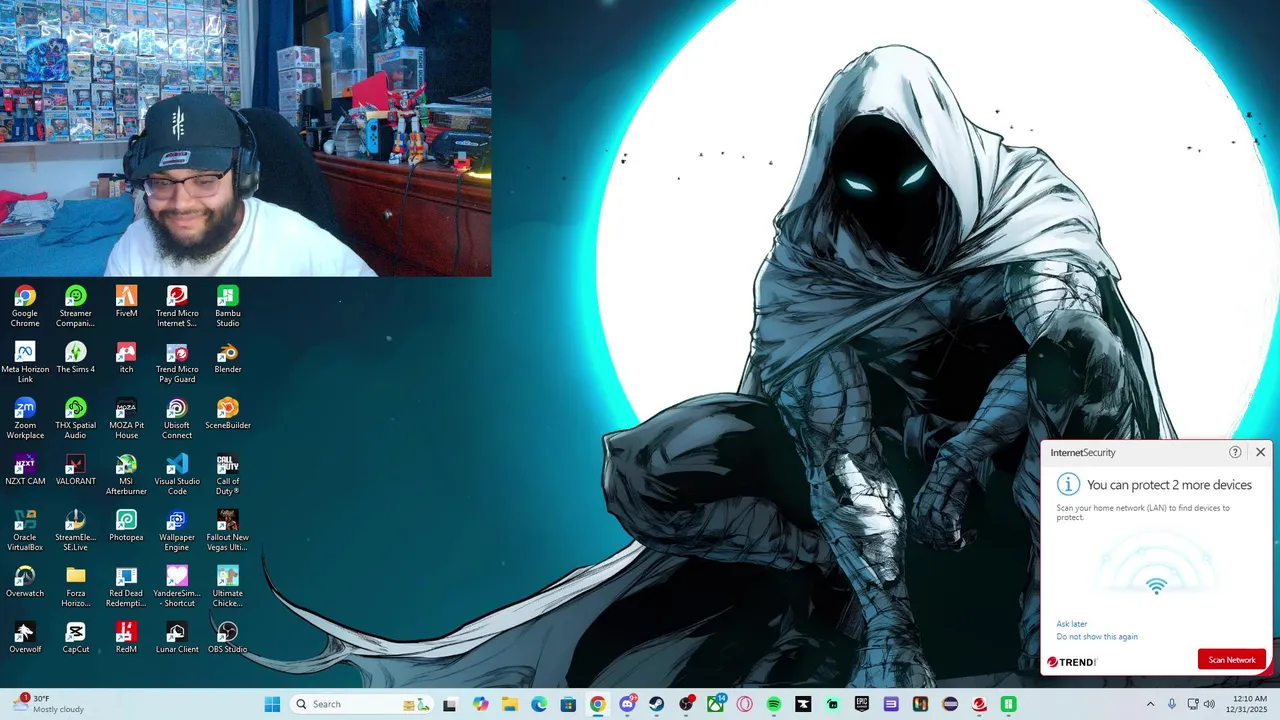Launch Wallpaper Engine from the desktop

click(177, 530)
